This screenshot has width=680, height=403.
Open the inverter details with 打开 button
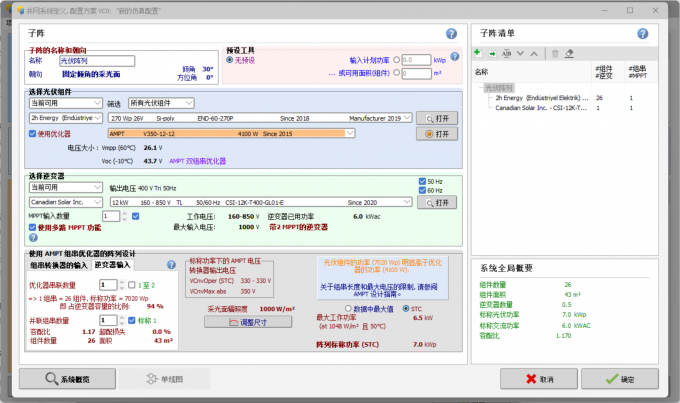[x=437, y=203]
